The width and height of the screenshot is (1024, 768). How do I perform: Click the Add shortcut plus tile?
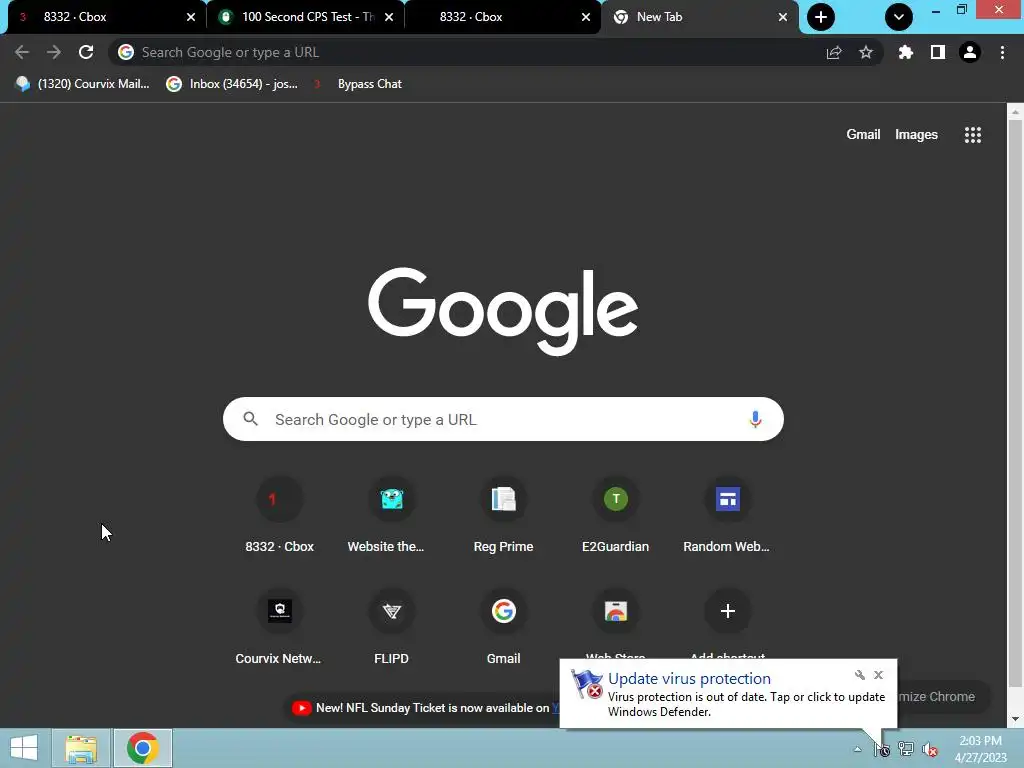[x=728, y=611]
